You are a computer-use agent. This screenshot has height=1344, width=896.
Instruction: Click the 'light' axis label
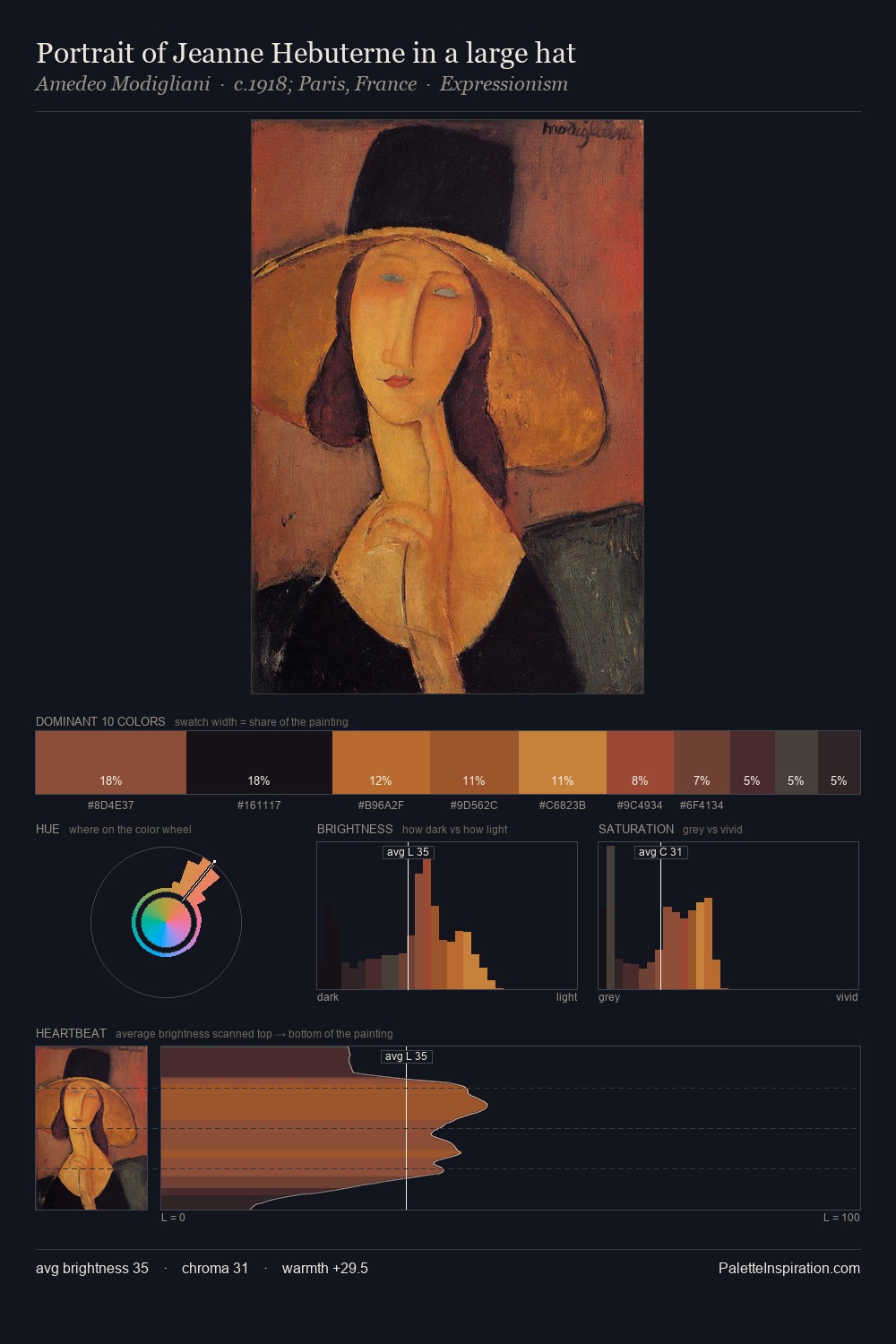(x=566, y=997)
